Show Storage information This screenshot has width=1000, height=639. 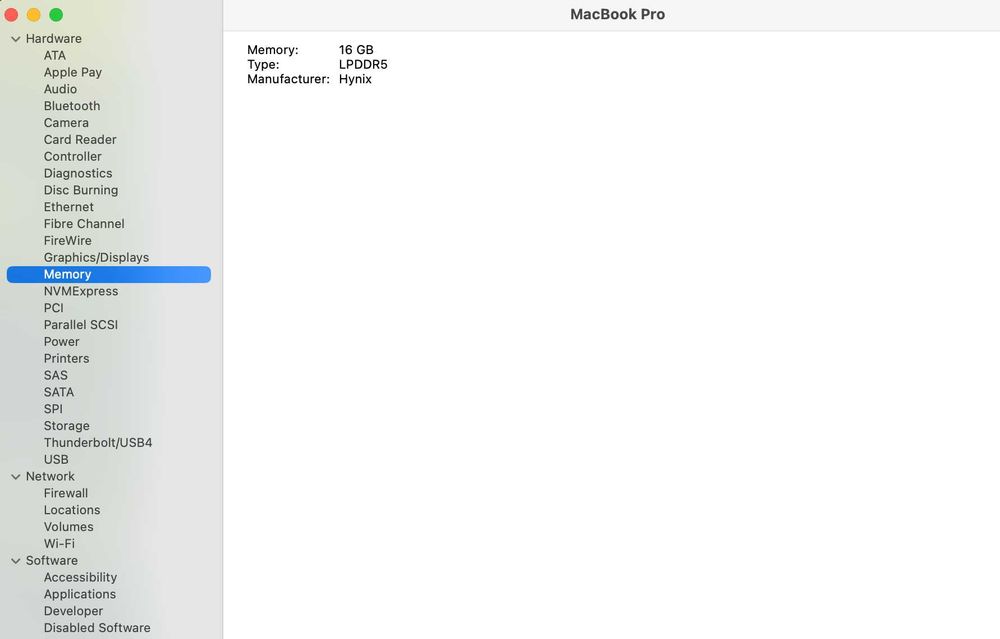(x=66, y=426)
